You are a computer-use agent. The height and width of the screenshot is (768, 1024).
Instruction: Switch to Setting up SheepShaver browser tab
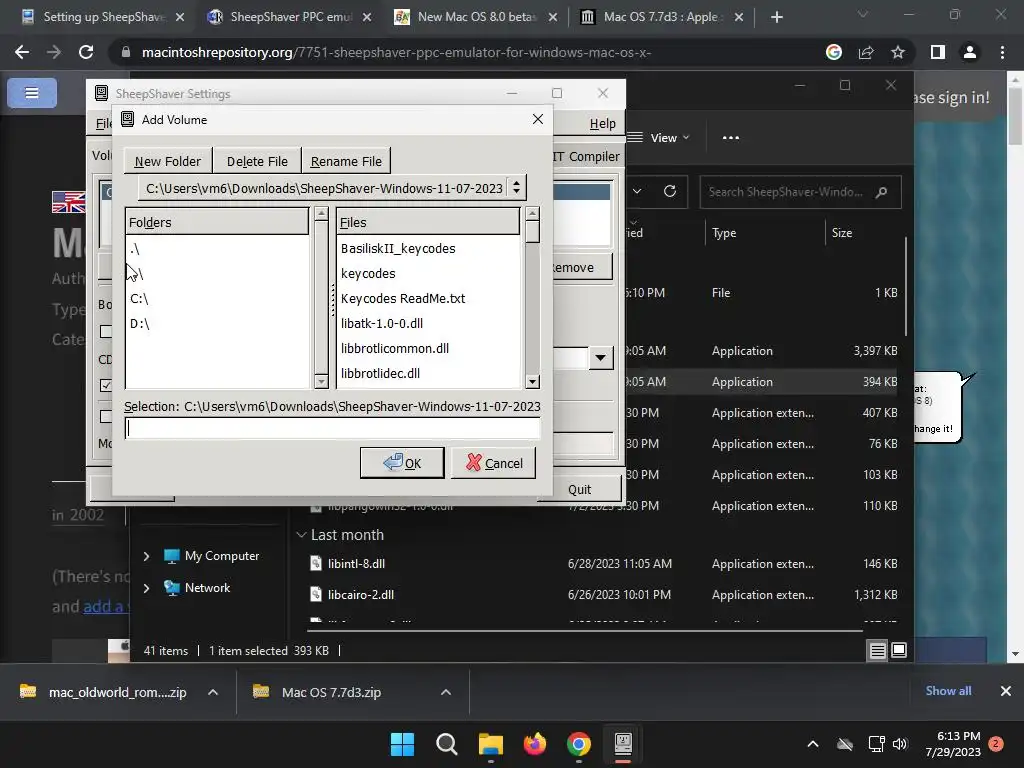(103, 17)
